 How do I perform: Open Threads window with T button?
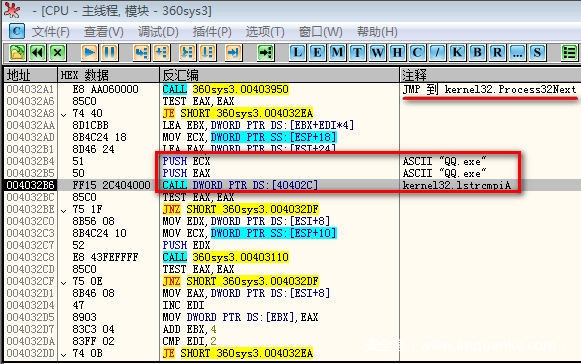358,52
